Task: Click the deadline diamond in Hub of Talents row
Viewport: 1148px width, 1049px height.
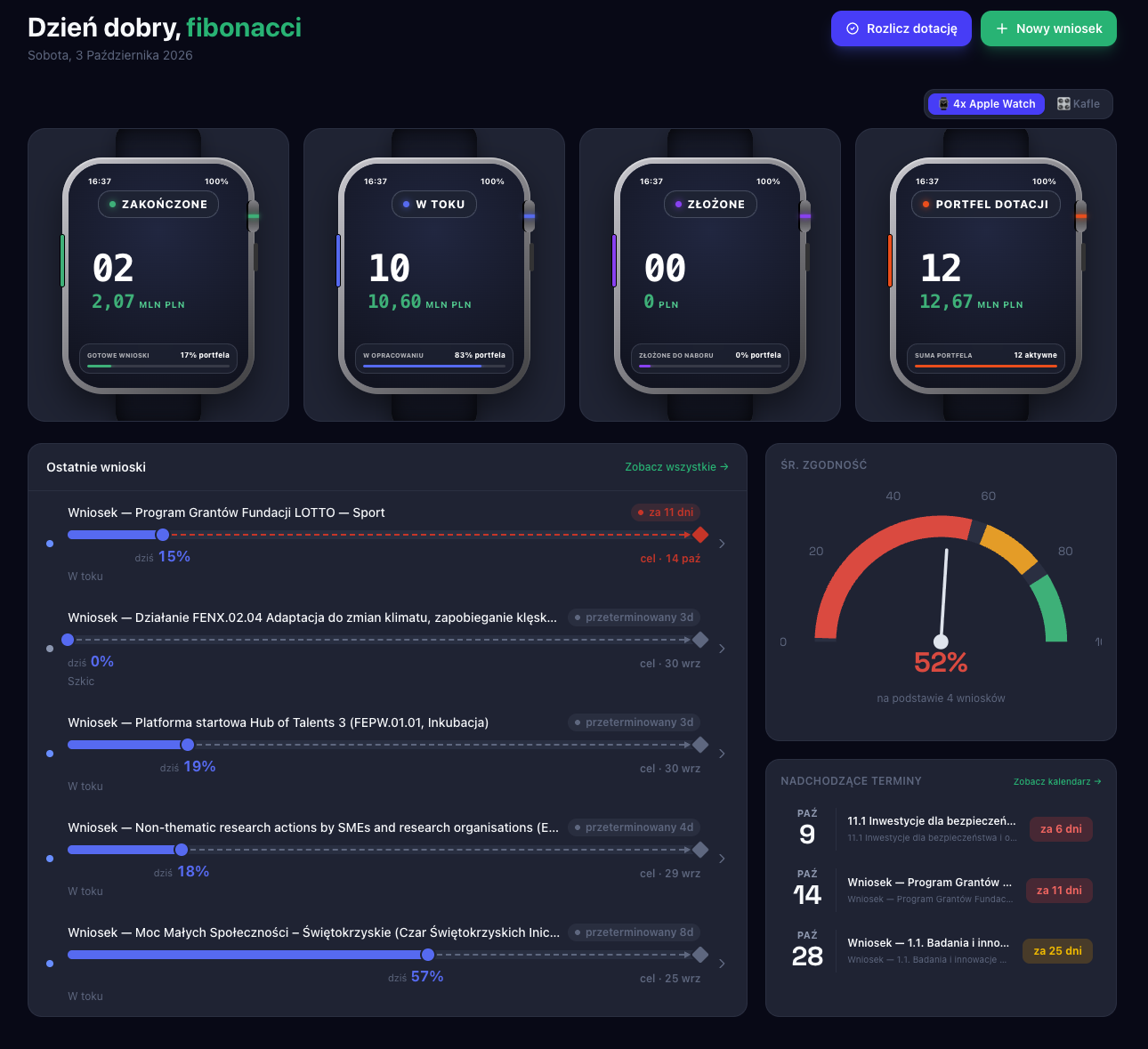Action: point(700,745)
